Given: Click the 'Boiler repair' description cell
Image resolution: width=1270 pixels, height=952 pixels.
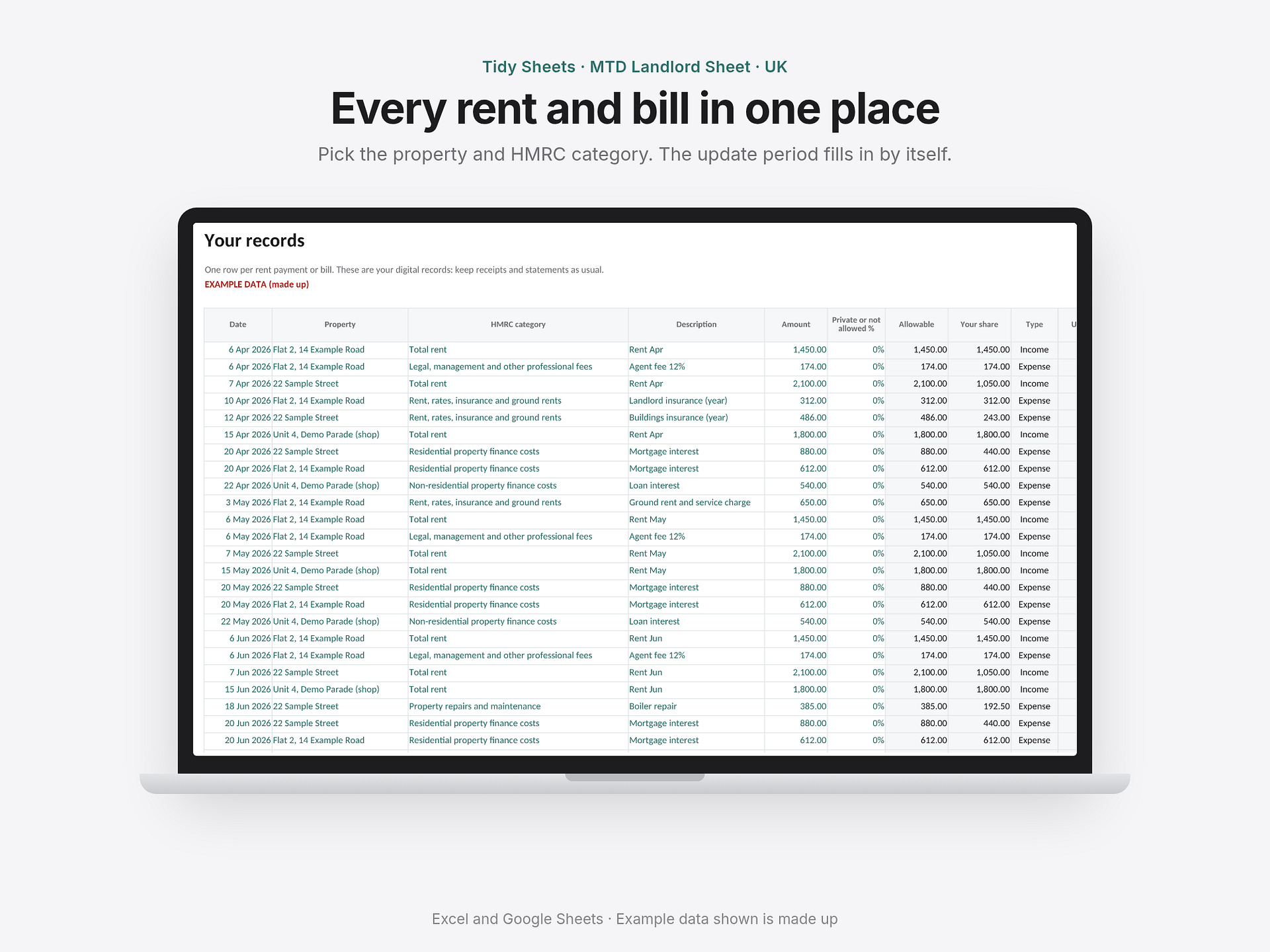Looking at the screenshot, I should [x=696, y=706].
